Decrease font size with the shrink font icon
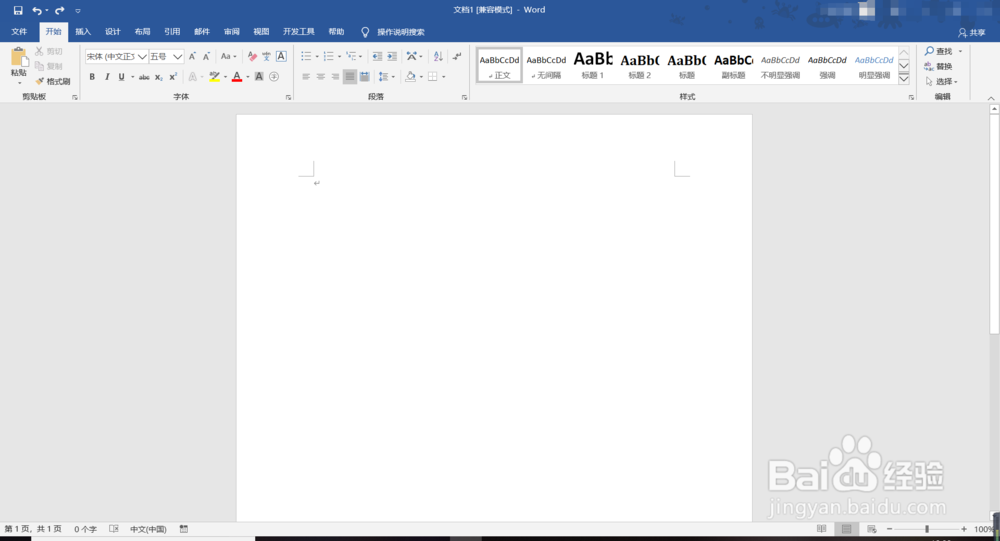The image size is (1000, 541). (206, 57)
